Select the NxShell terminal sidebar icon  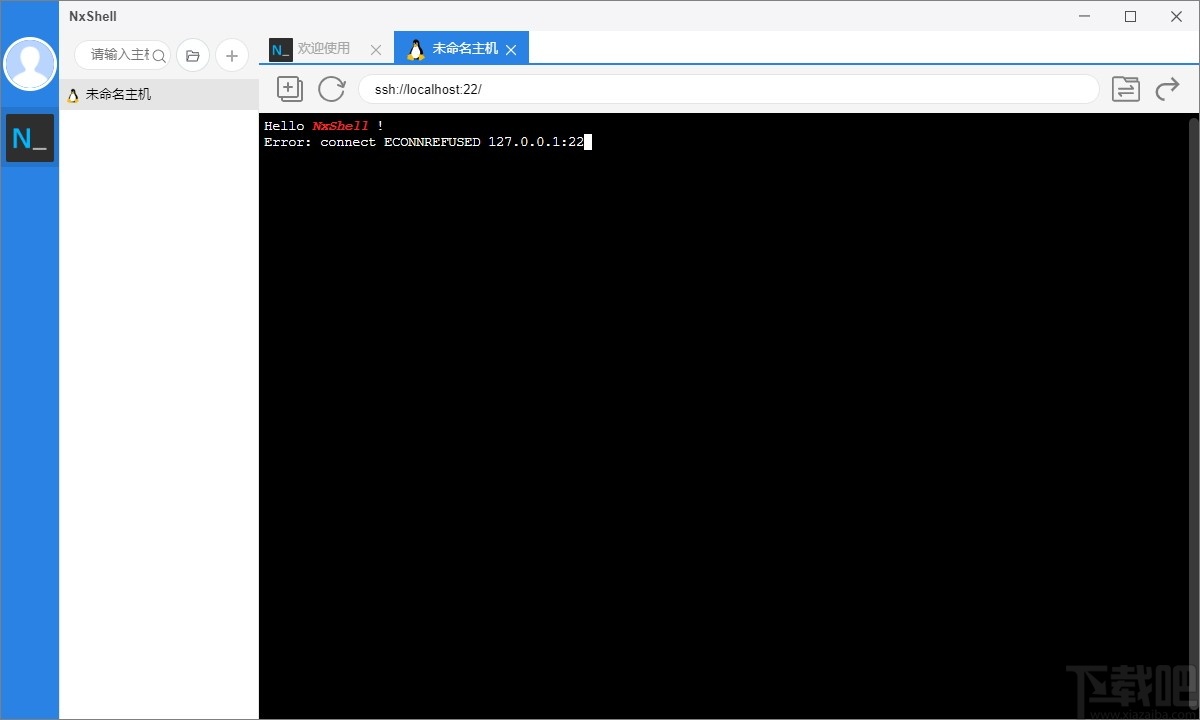click(30, 138)
